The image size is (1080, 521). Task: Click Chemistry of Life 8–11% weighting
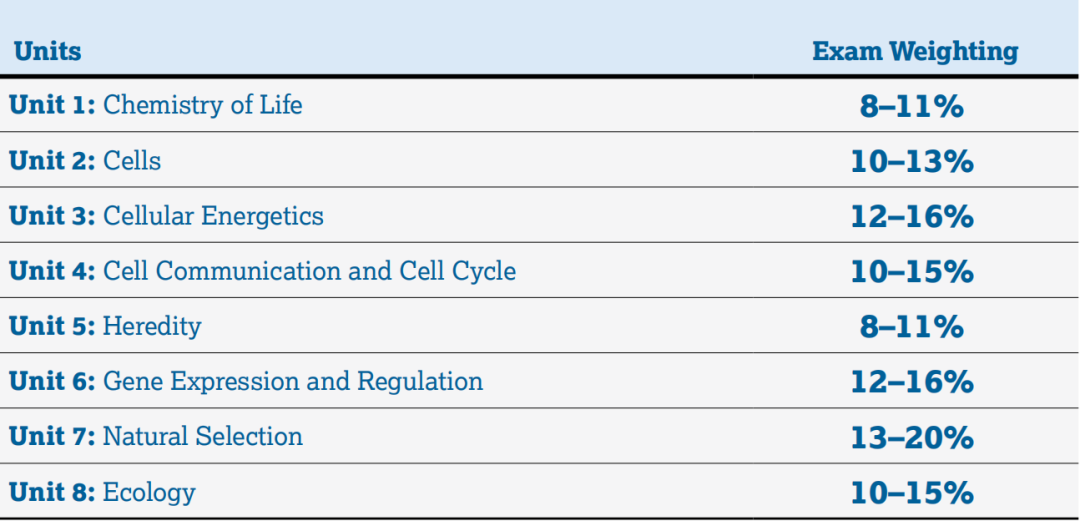pyautogui.click(x=911, y=106)
